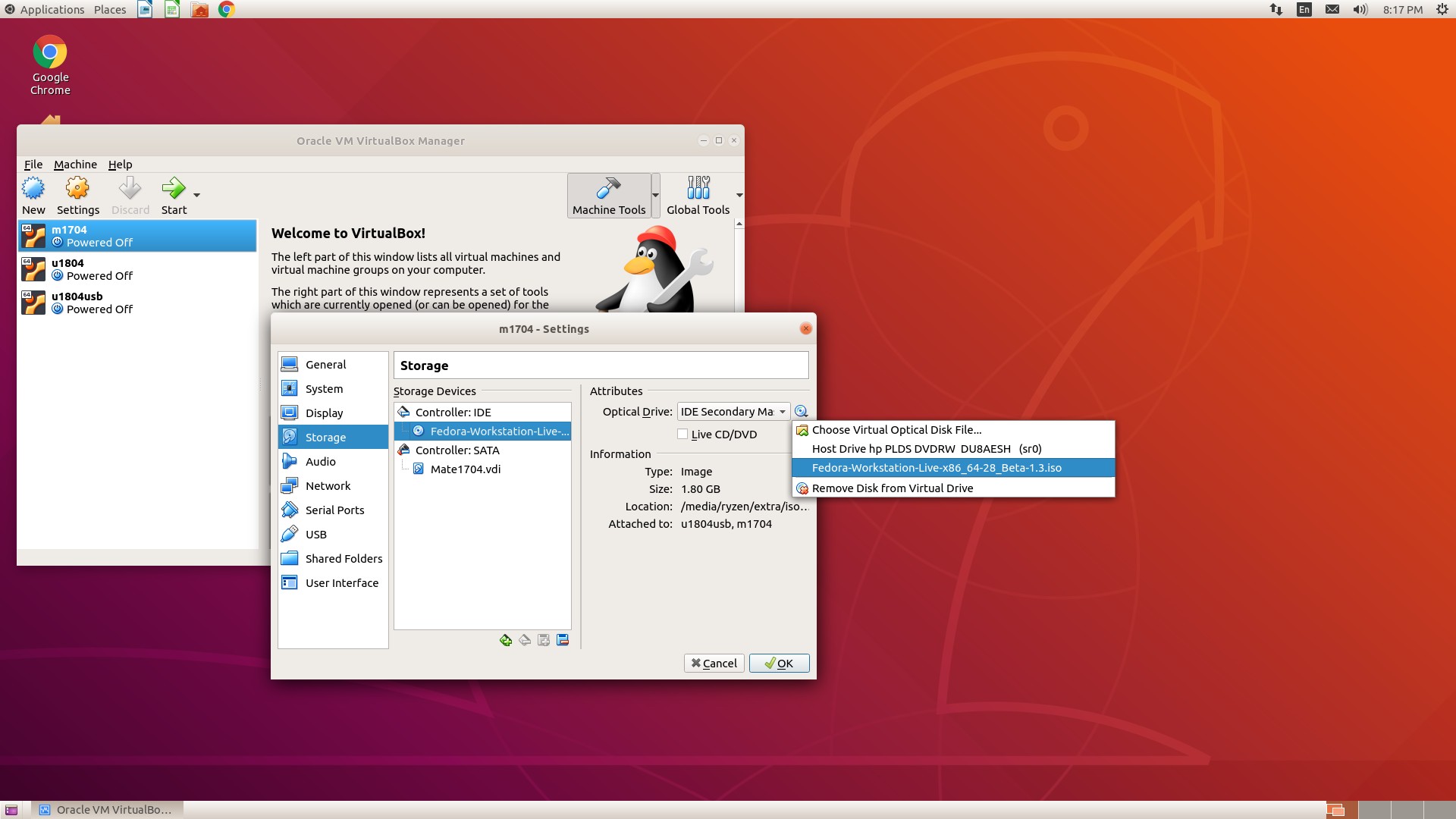Expand the Global Tools dropdown arrow
The width and height of the screenshot is (1456, 819).
[739, 196]
